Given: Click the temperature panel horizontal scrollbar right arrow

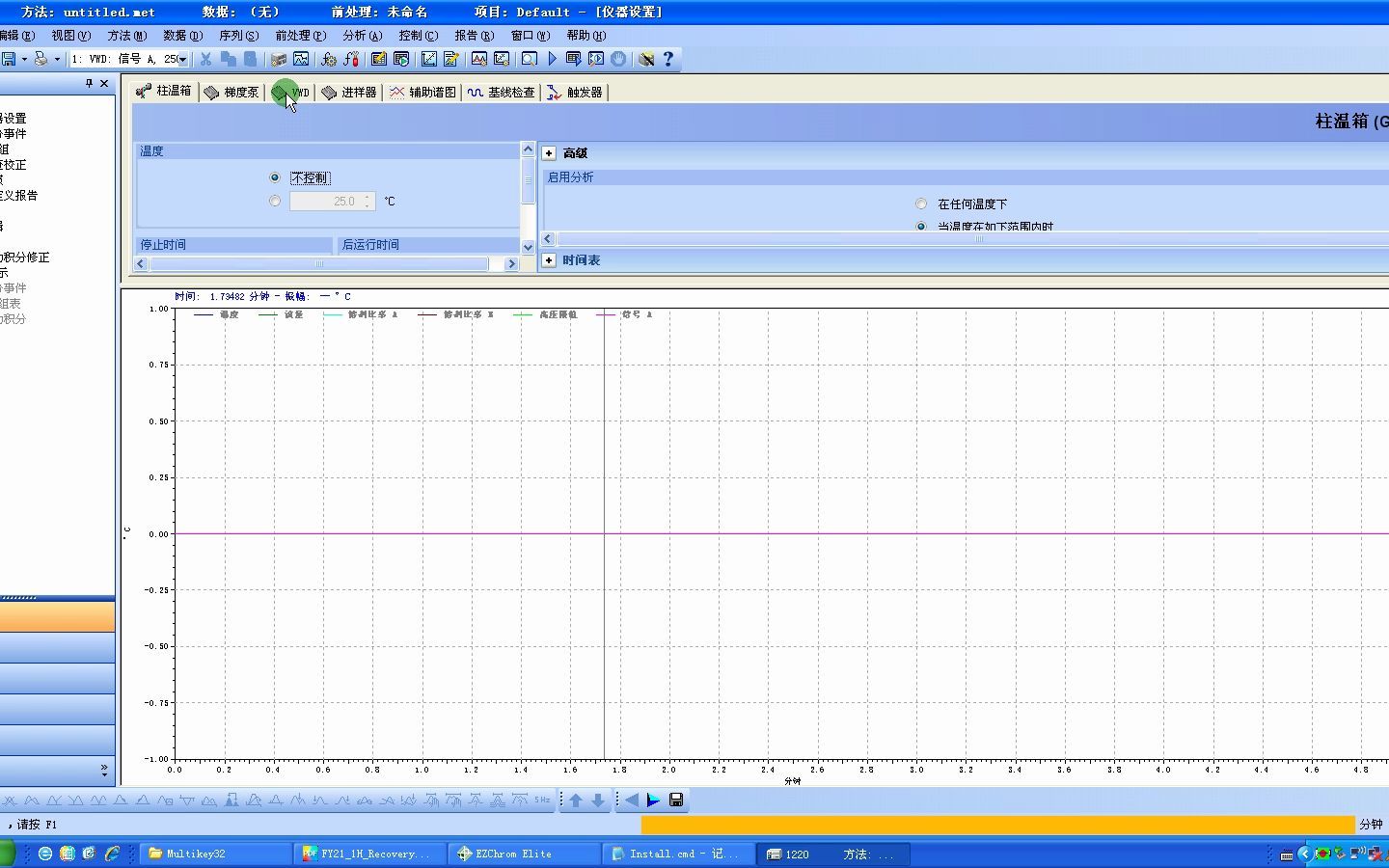Looking at the screenshot, I should click(511, 264).
